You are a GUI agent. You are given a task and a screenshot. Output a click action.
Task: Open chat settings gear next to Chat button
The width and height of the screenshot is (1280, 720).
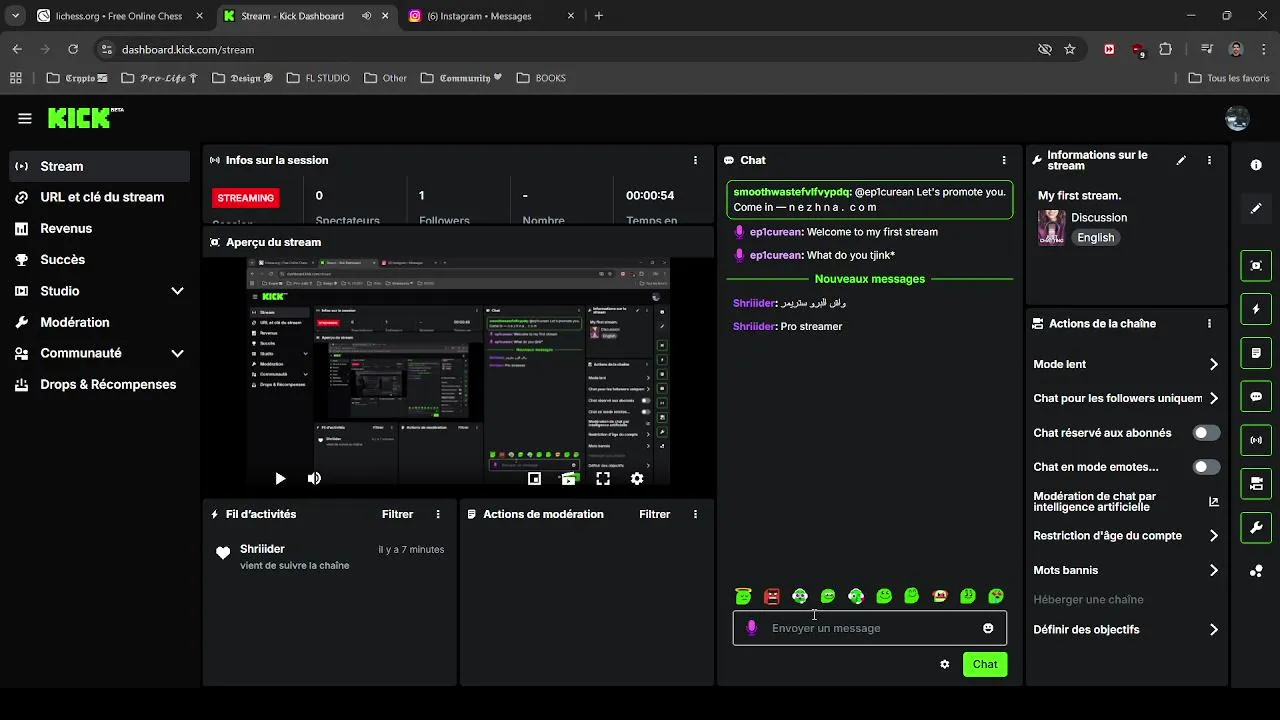coord(945,664)
